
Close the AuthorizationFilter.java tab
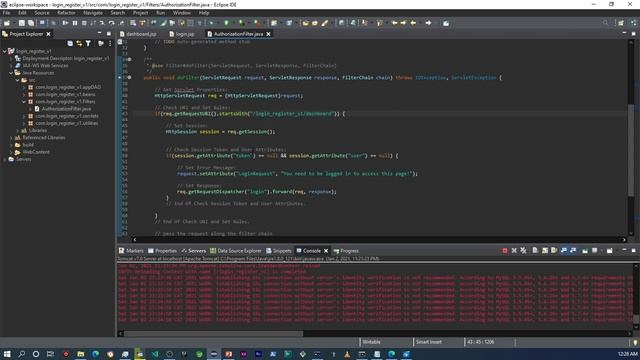pos(269,34)
